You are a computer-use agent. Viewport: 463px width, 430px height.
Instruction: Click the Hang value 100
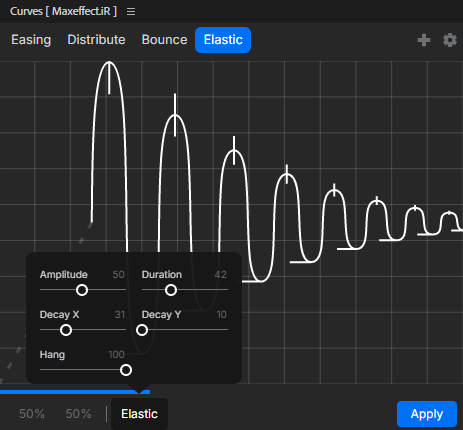pyautogui.click(x=116, y=355)
